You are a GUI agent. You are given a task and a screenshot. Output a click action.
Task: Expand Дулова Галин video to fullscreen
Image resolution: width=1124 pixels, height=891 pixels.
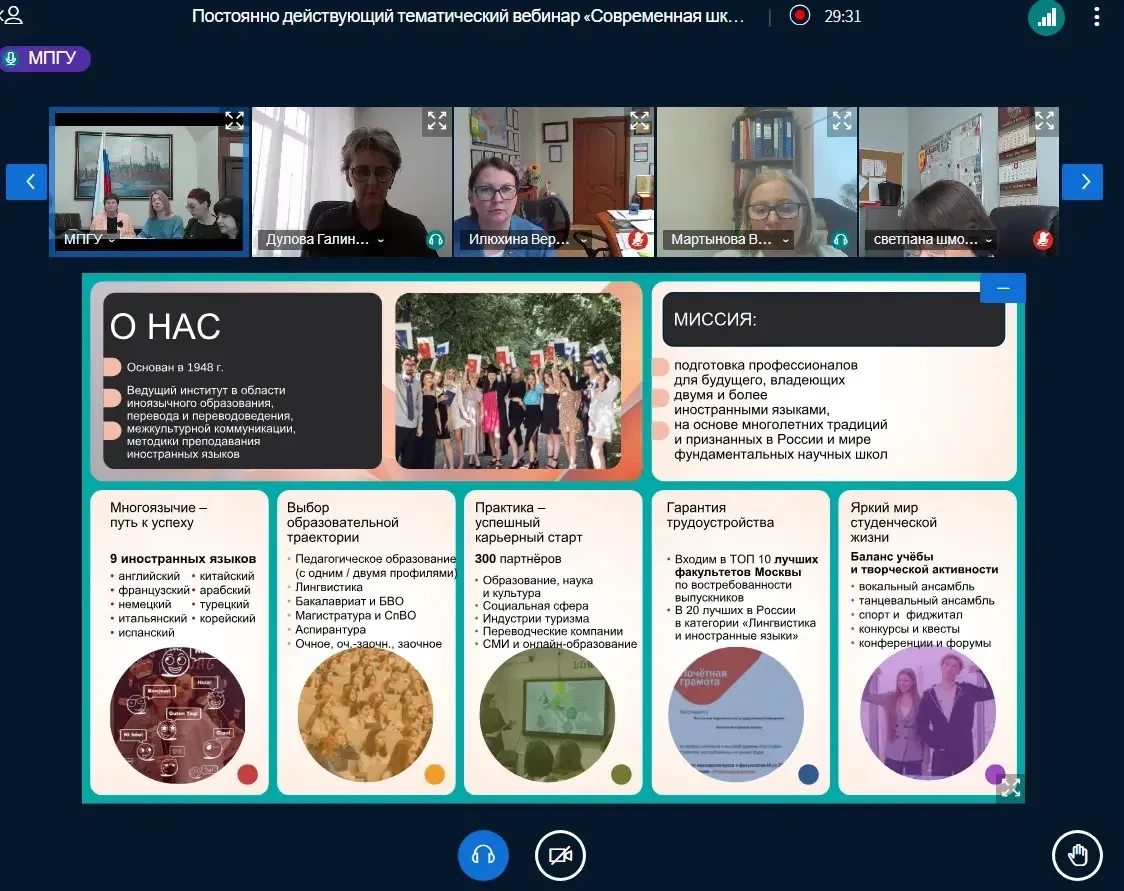[x=437, y=120]
